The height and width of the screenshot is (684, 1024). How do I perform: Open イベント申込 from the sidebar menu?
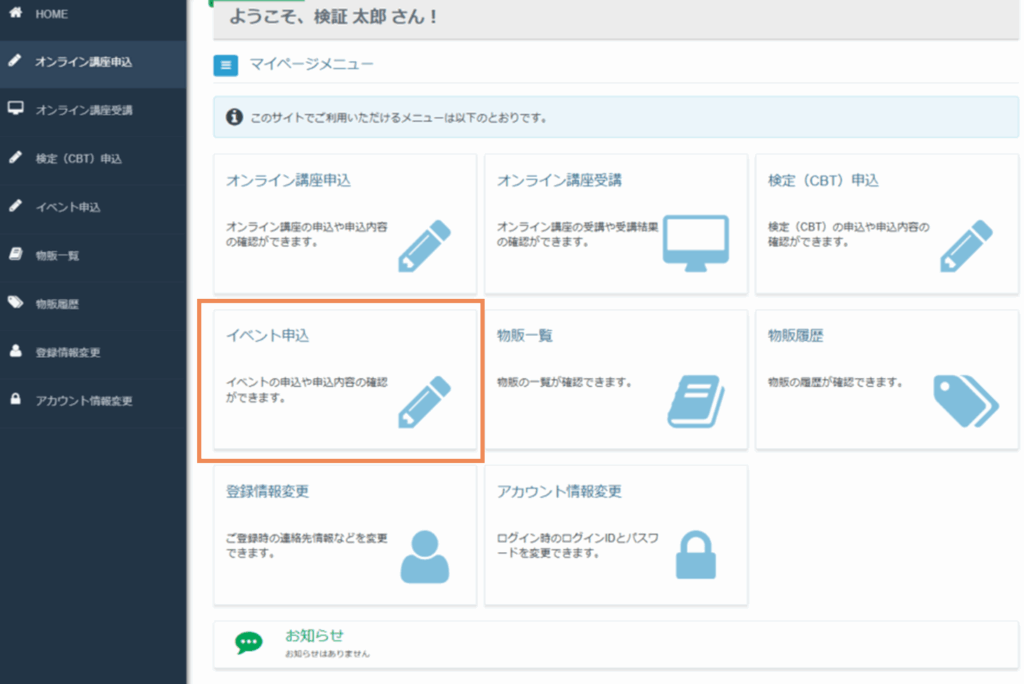tap(68, 207)
